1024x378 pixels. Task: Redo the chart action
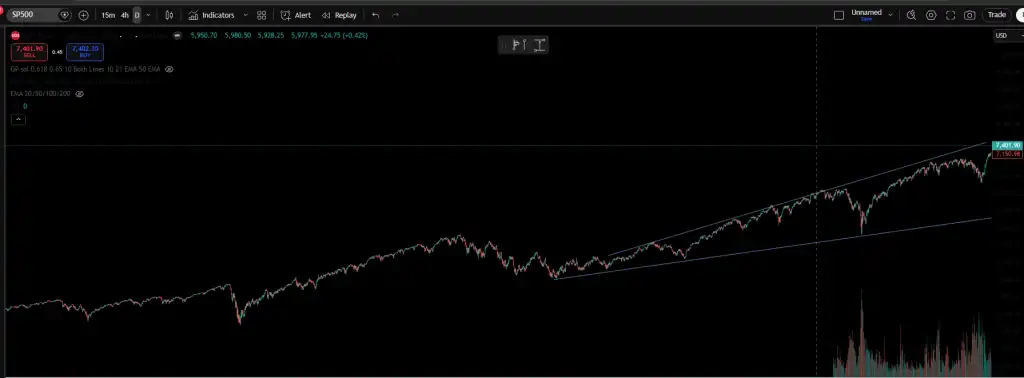click(x=395, y=15)
